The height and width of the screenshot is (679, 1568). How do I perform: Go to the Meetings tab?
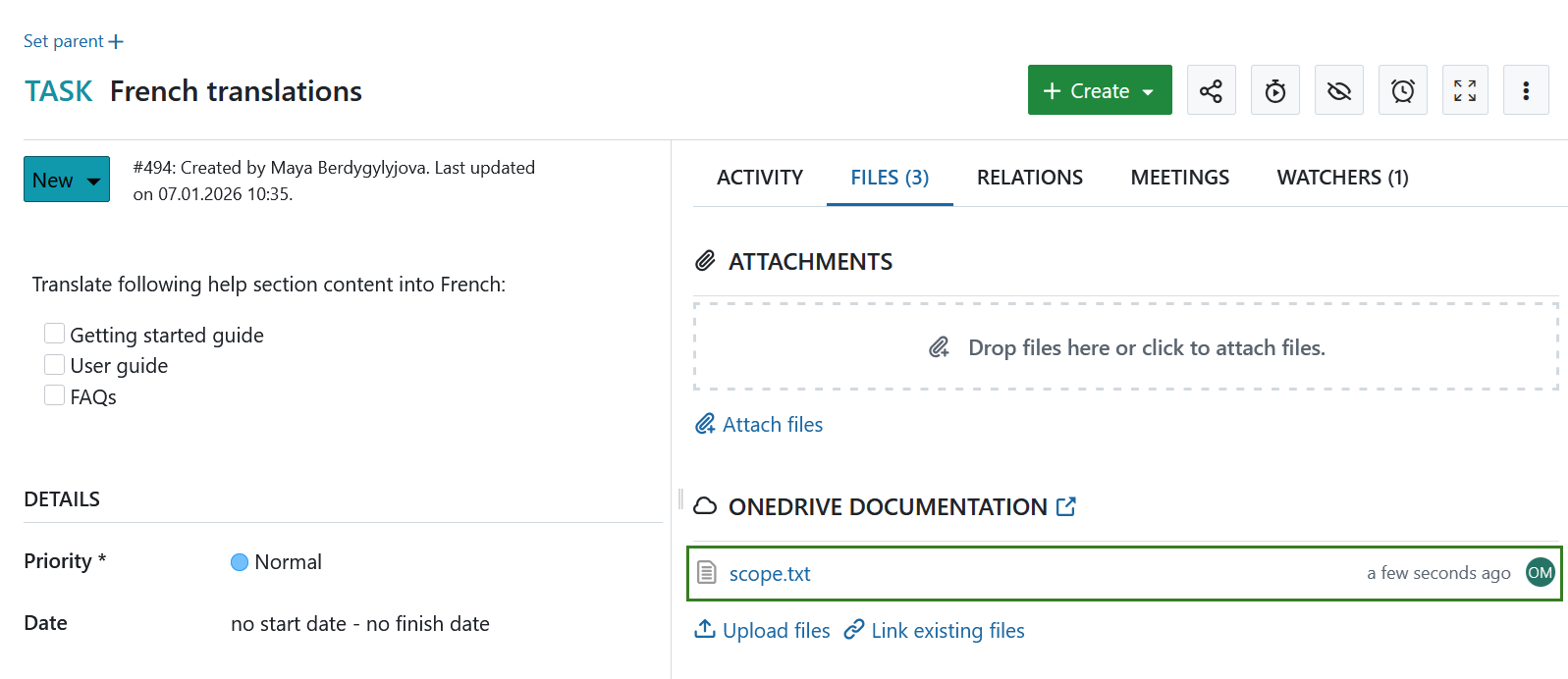[x=1180, y=178]
